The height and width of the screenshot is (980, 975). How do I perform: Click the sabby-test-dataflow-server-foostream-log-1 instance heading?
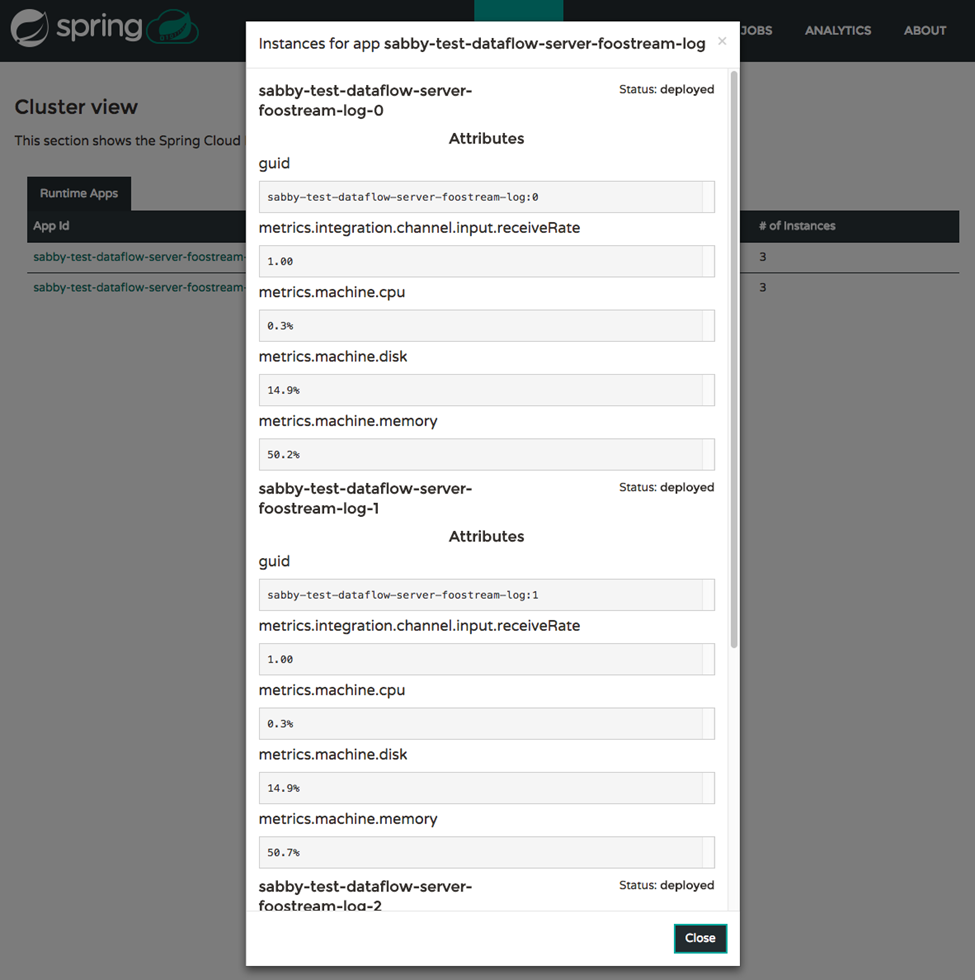point(365,499)
